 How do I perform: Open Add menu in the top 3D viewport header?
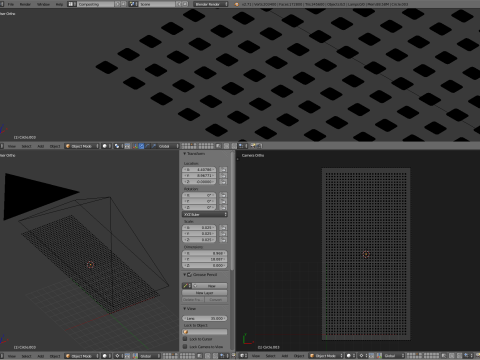coord(41,146)
